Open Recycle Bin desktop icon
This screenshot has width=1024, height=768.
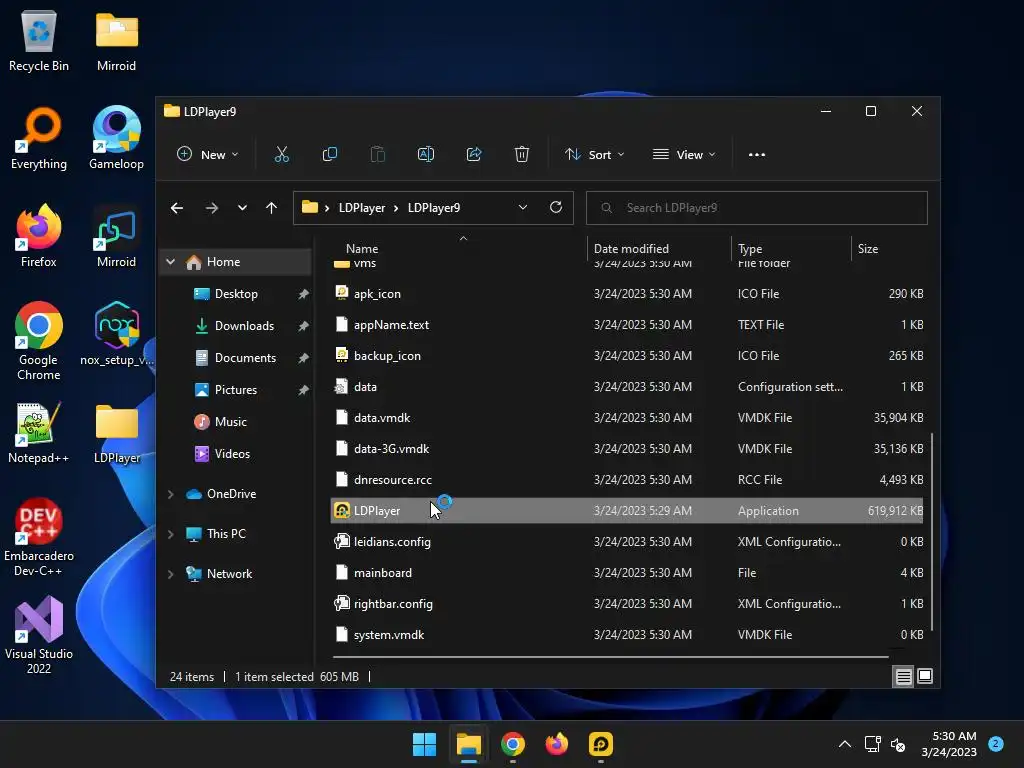pos(39,40)
